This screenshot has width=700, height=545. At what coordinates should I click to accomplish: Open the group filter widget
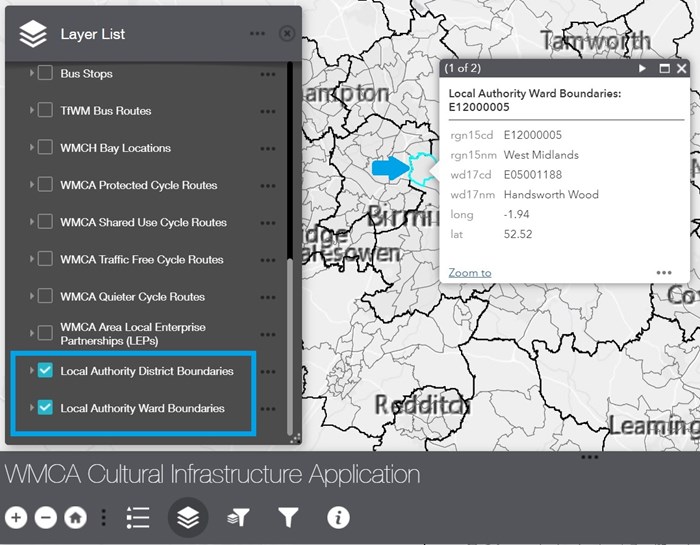coord(239,517)
